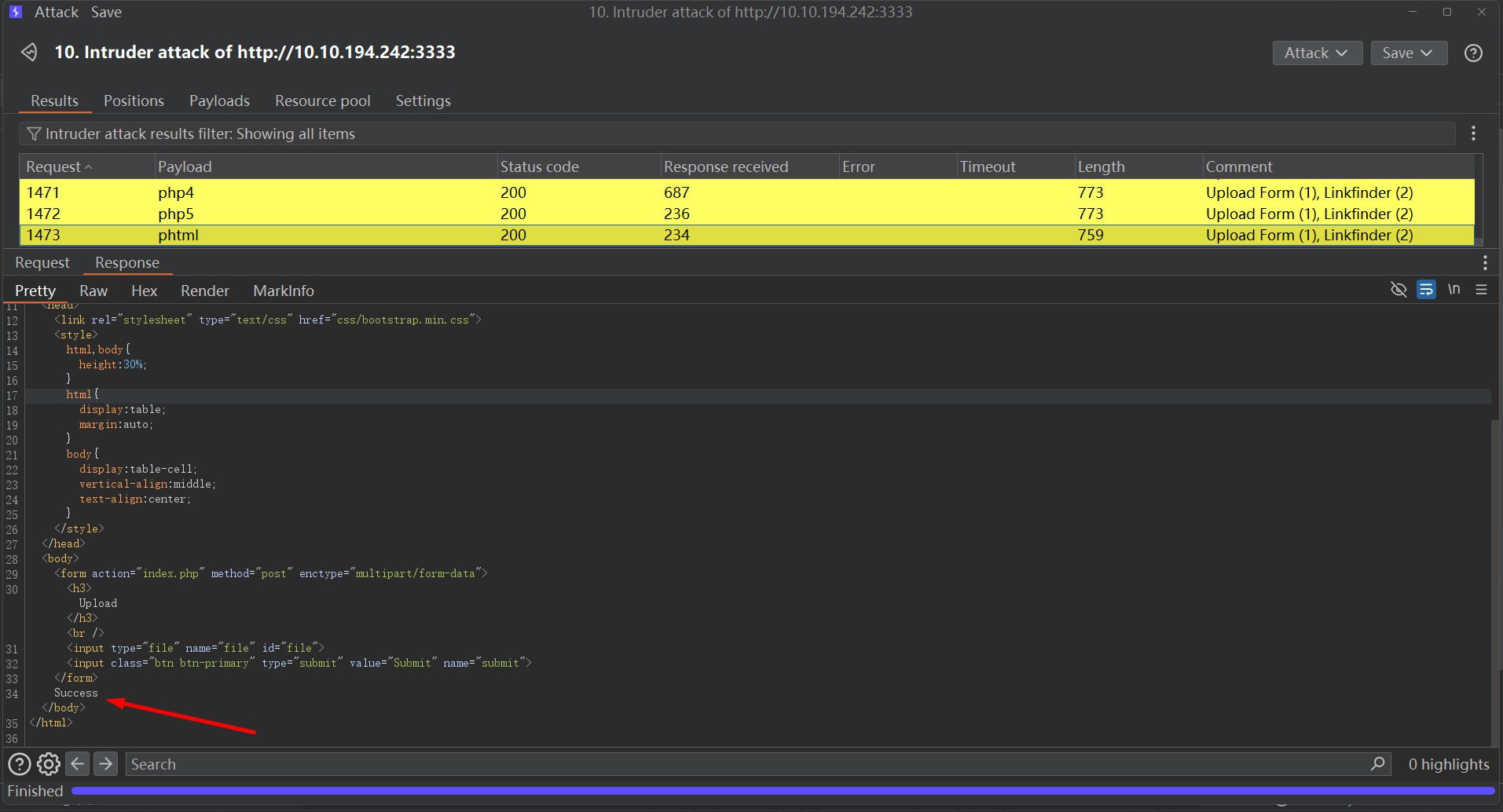Switch to the Positions tab
This screenshot has width=1503, height=812.
click(134, 101)
